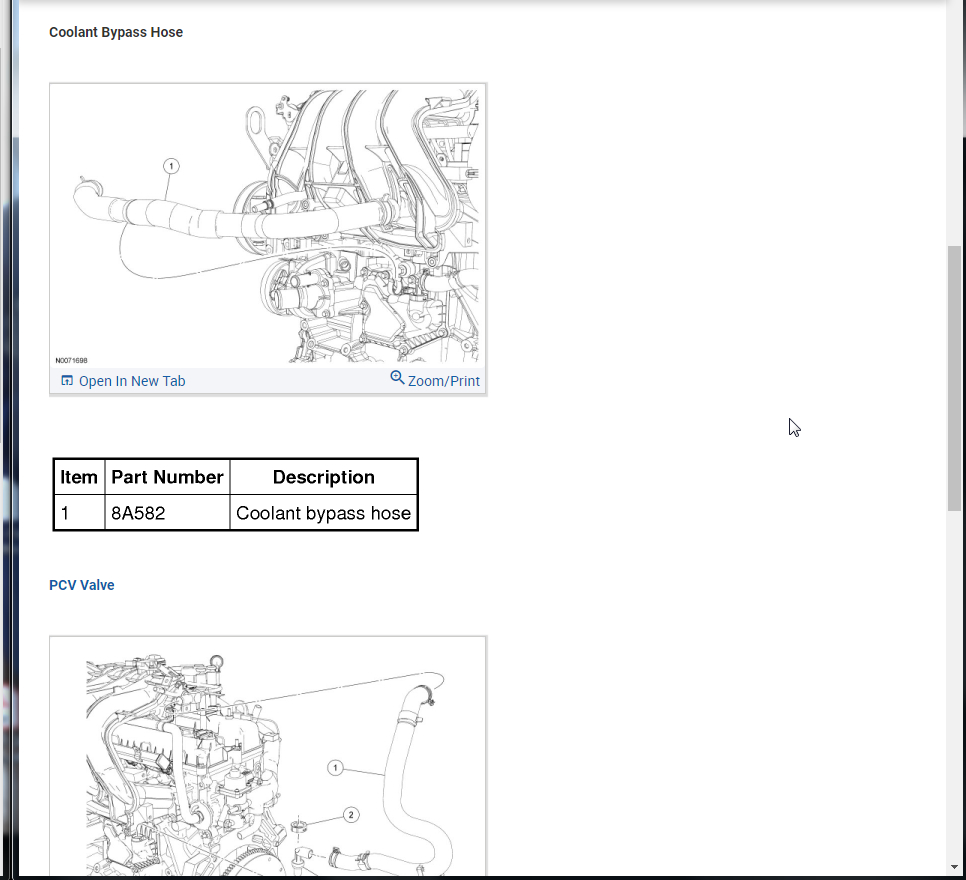Click the 'Description' column header

click(x=323, y=477)
